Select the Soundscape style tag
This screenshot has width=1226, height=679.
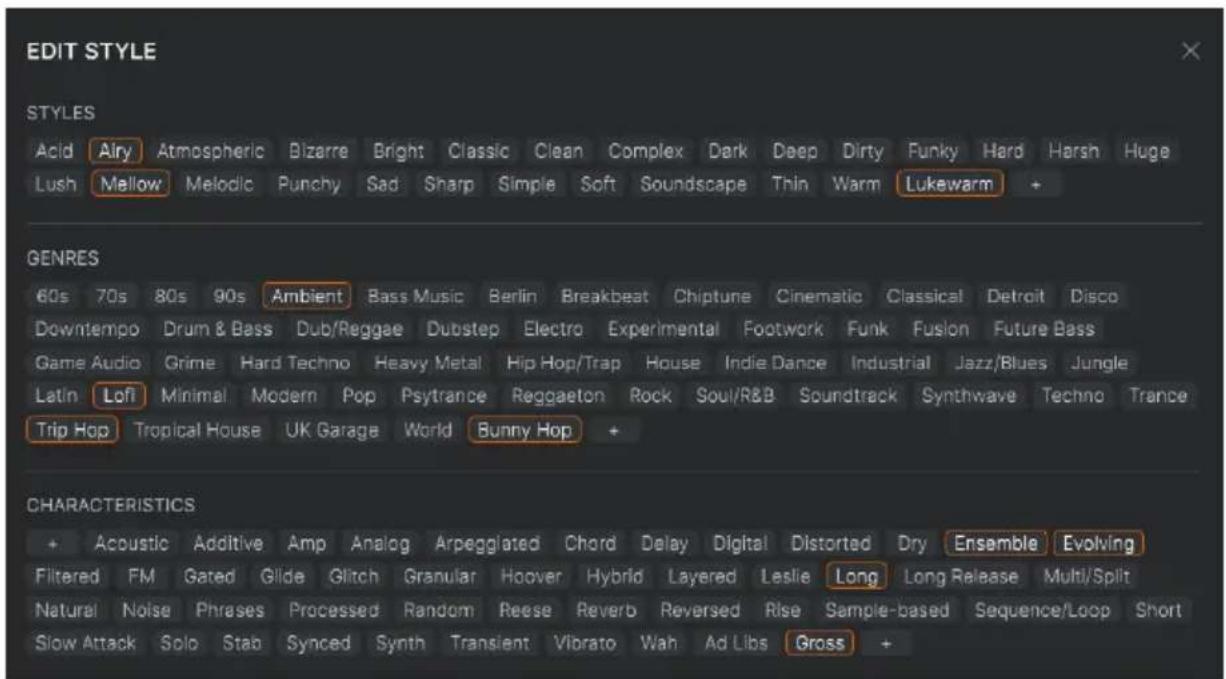pyautogui.click(x=695, y=184)
